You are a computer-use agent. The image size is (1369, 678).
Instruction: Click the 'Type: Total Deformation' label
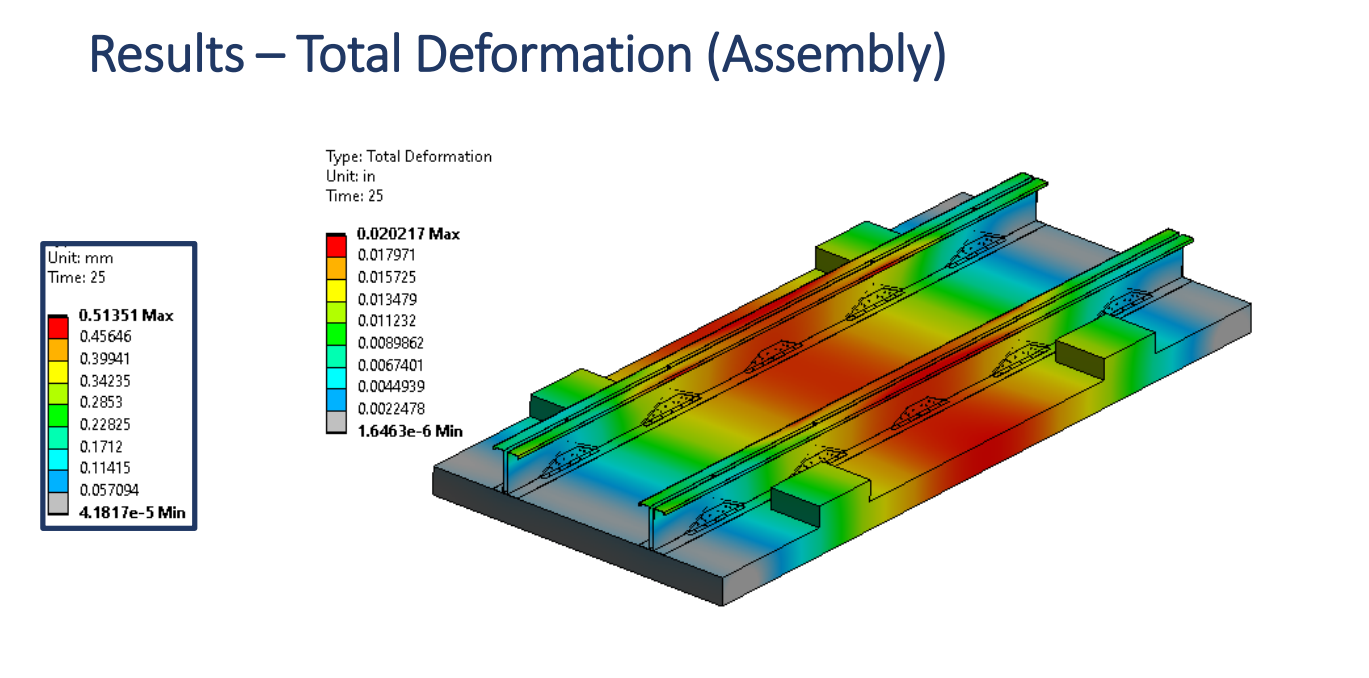(x=409, y=156)
